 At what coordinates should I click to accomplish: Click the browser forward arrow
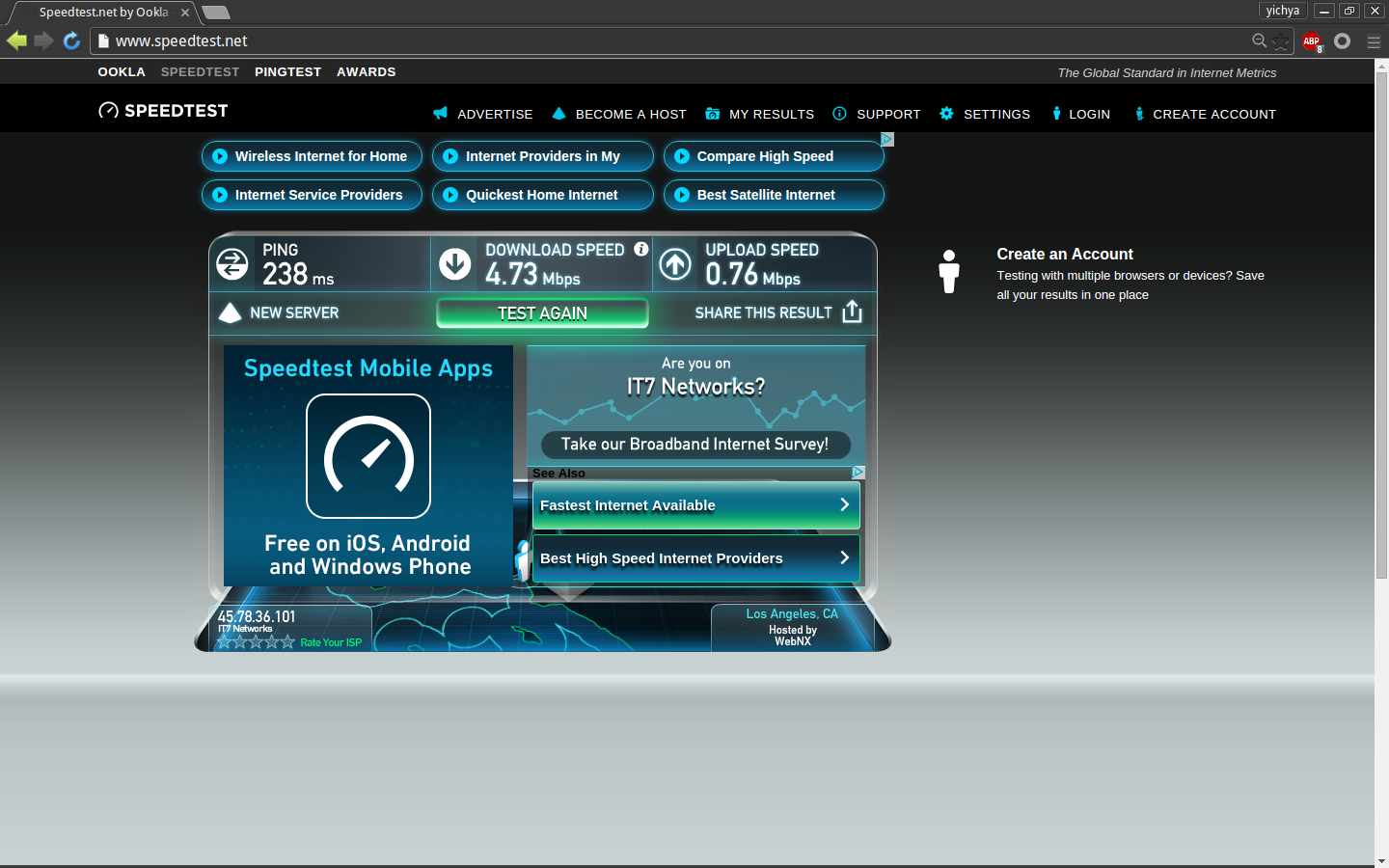tap(43, 41)
